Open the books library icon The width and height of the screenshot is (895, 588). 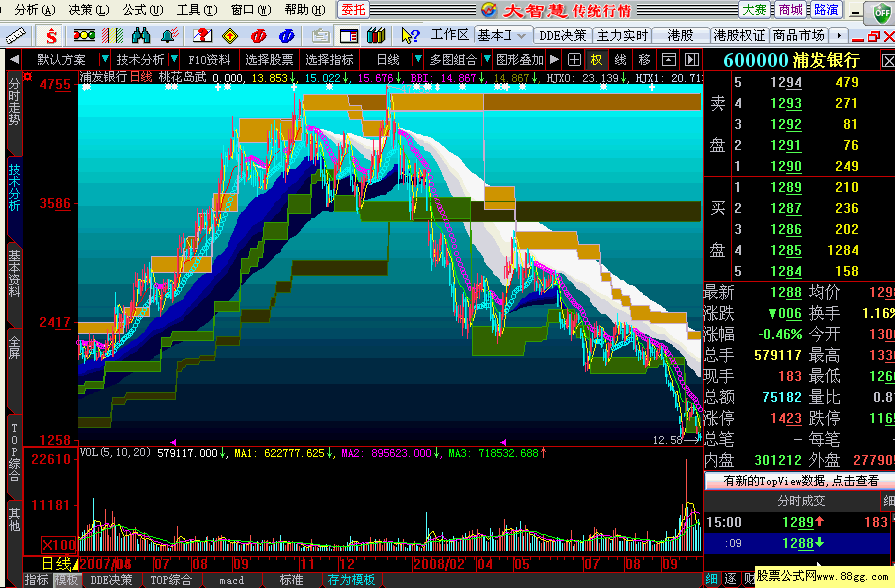pyautogui.click(x=376, y=35)
